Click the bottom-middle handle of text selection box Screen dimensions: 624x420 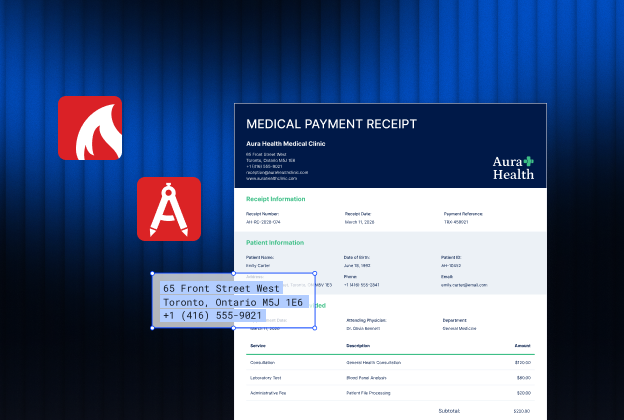234,328
